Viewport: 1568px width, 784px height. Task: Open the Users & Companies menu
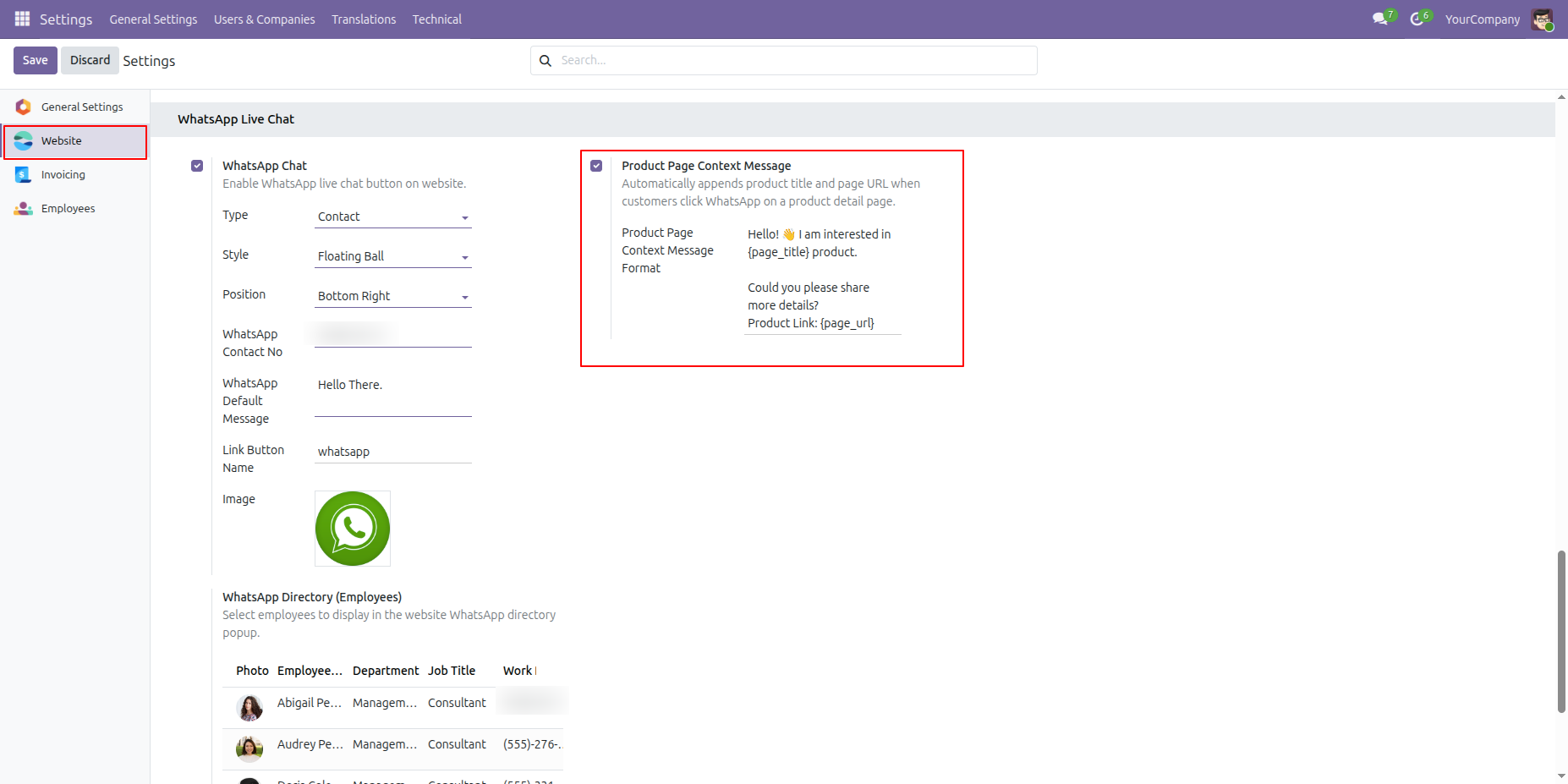[x=264, y=19]
